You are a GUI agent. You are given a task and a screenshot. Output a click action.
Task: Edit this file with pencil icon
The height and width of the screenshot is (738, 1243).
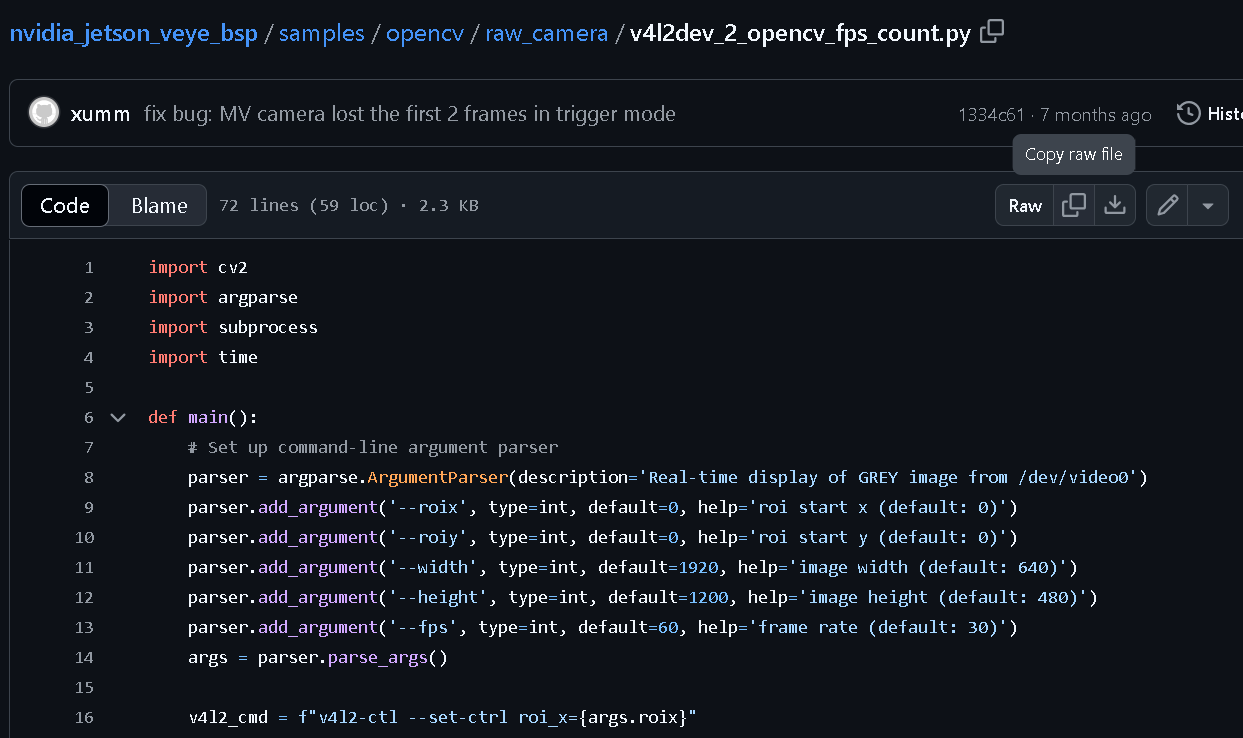(x=1167, y=205)
